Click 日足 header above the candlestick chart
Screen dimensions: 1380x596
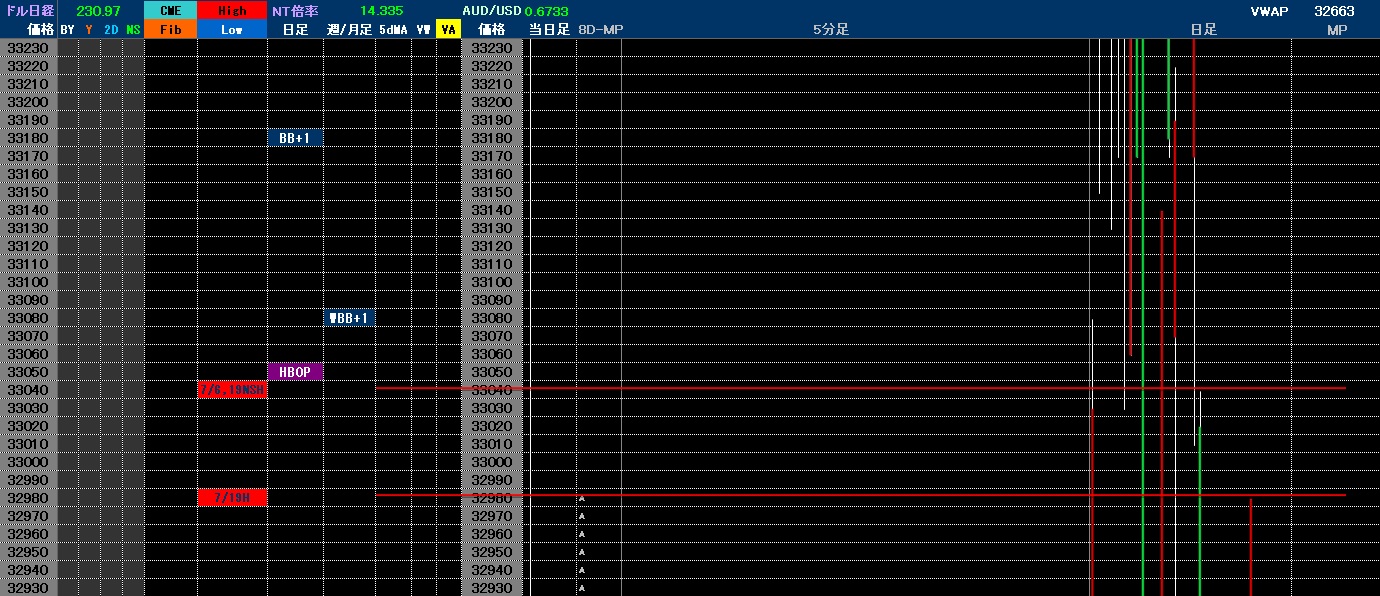1204,30
